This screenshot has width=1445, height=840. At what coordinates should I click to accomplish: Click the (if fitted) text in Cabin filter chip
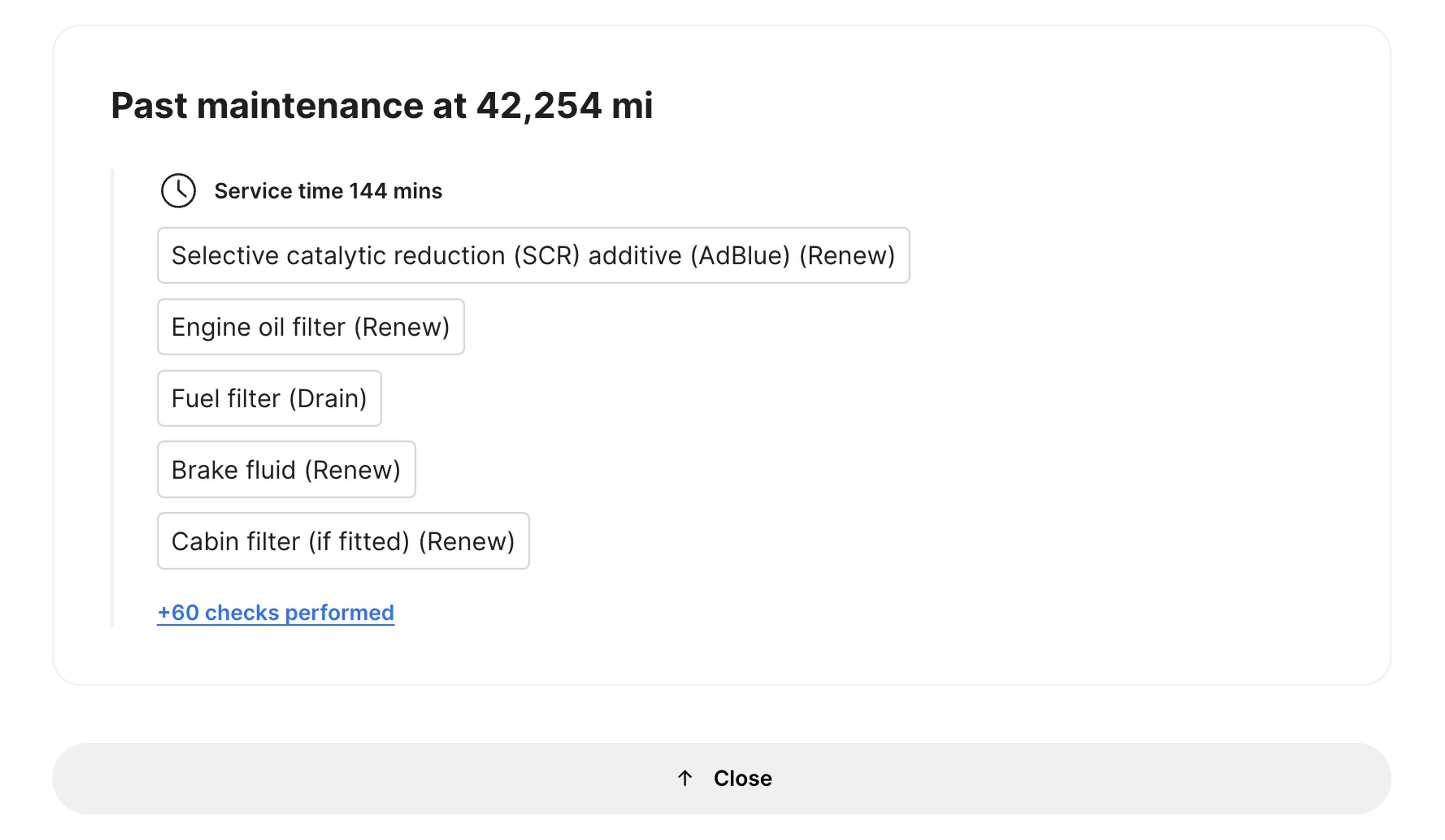[x=359, y=541]
